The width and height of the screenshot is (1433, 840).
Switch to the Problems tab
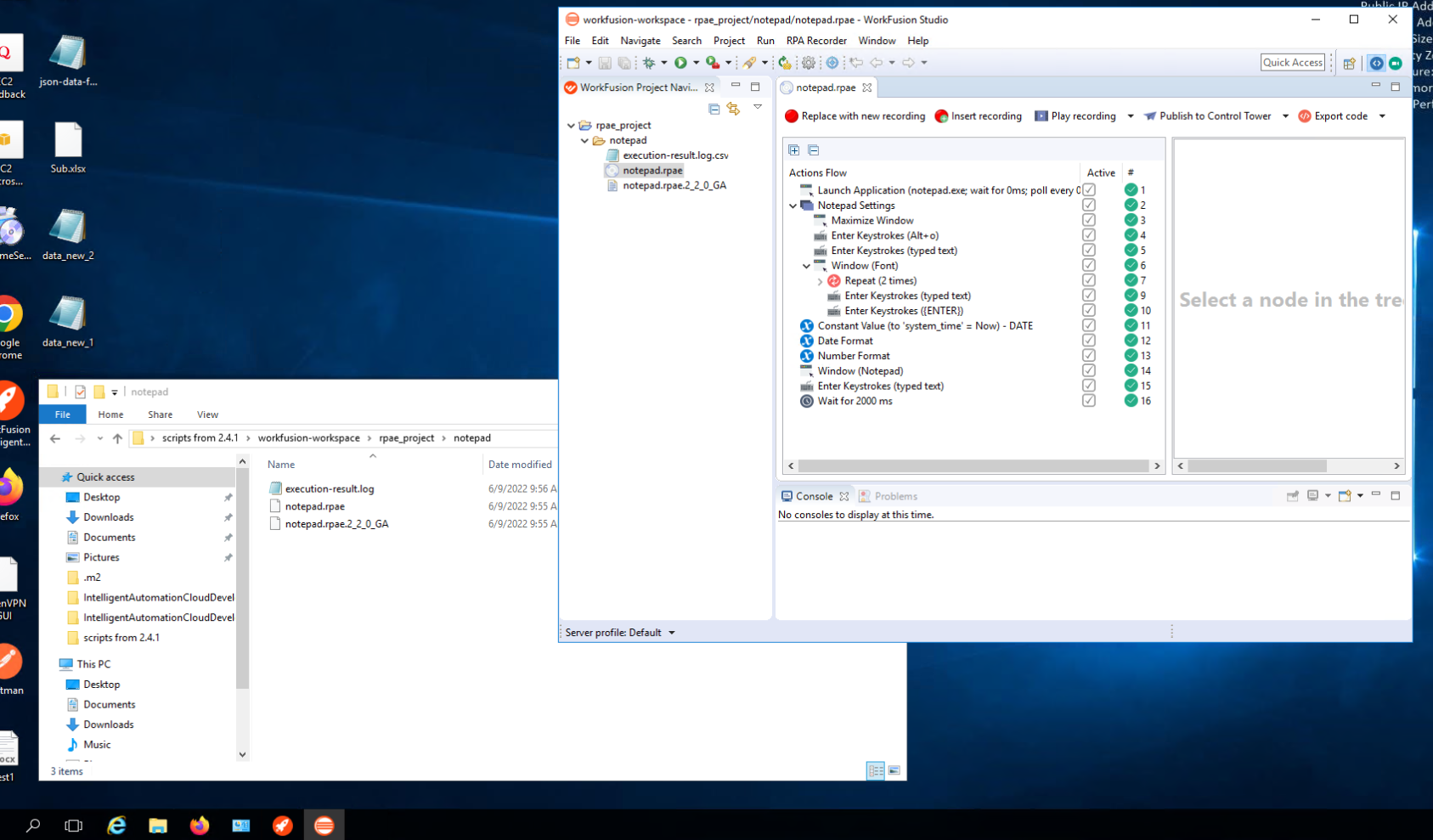tap(889, 496)
